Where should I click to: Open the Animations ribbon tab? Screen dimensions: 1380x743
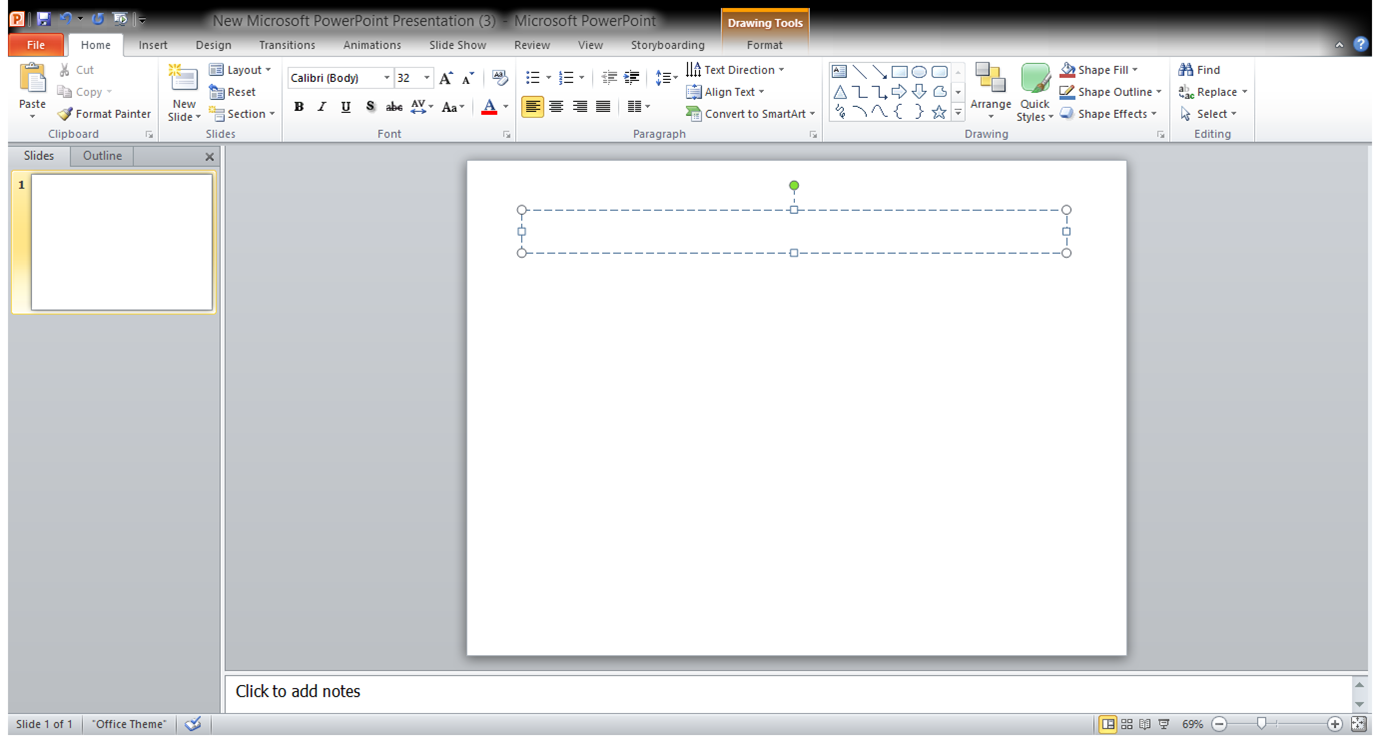[x=372, y=45]
